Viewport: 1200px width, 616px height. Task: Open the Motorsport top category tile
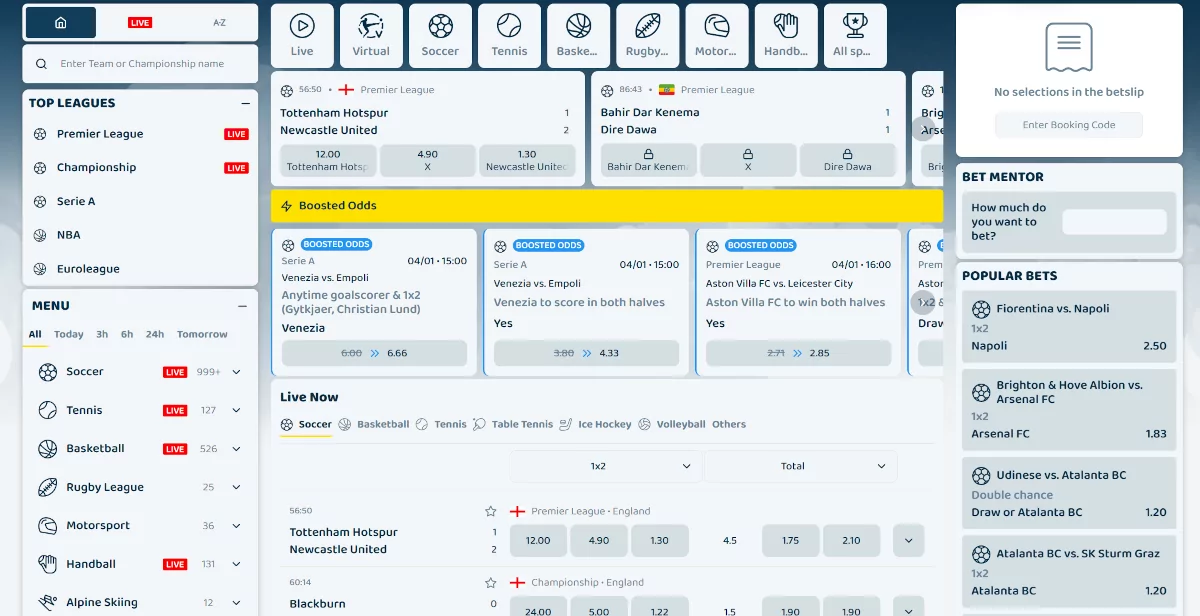[x=716, y=36]
